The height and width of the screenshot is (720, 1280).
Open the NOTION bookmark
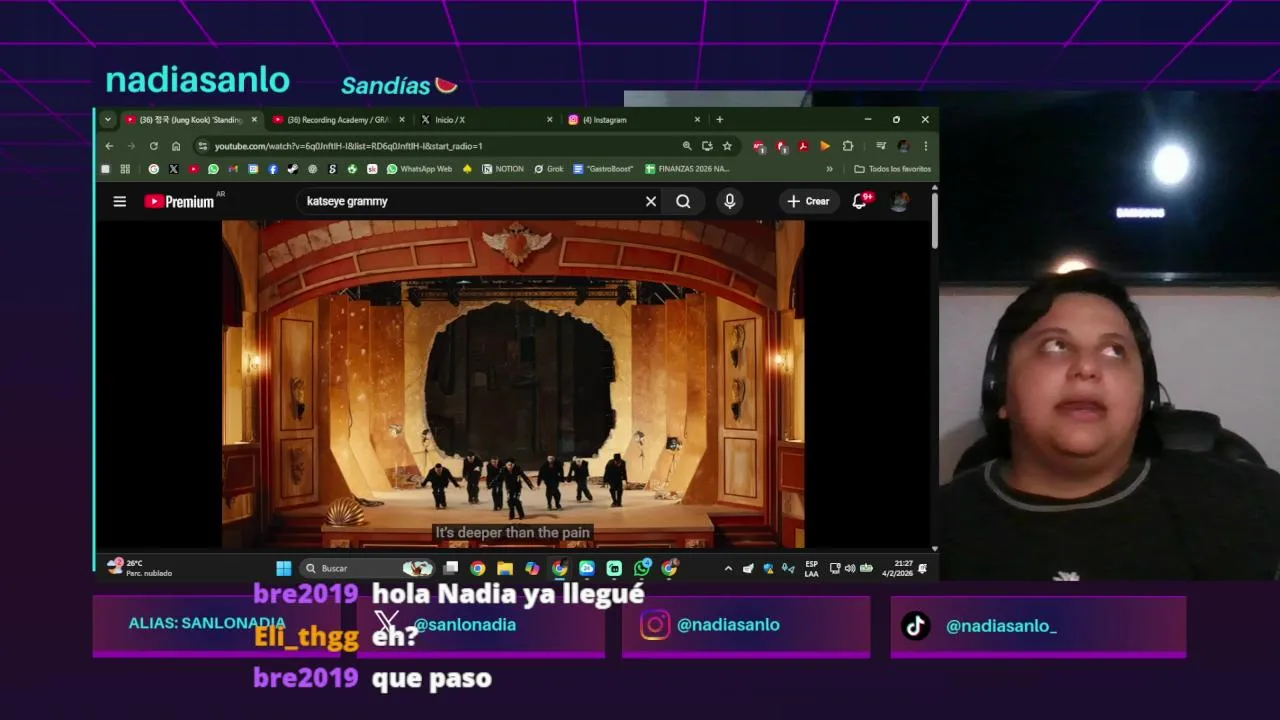coord(503,169)
